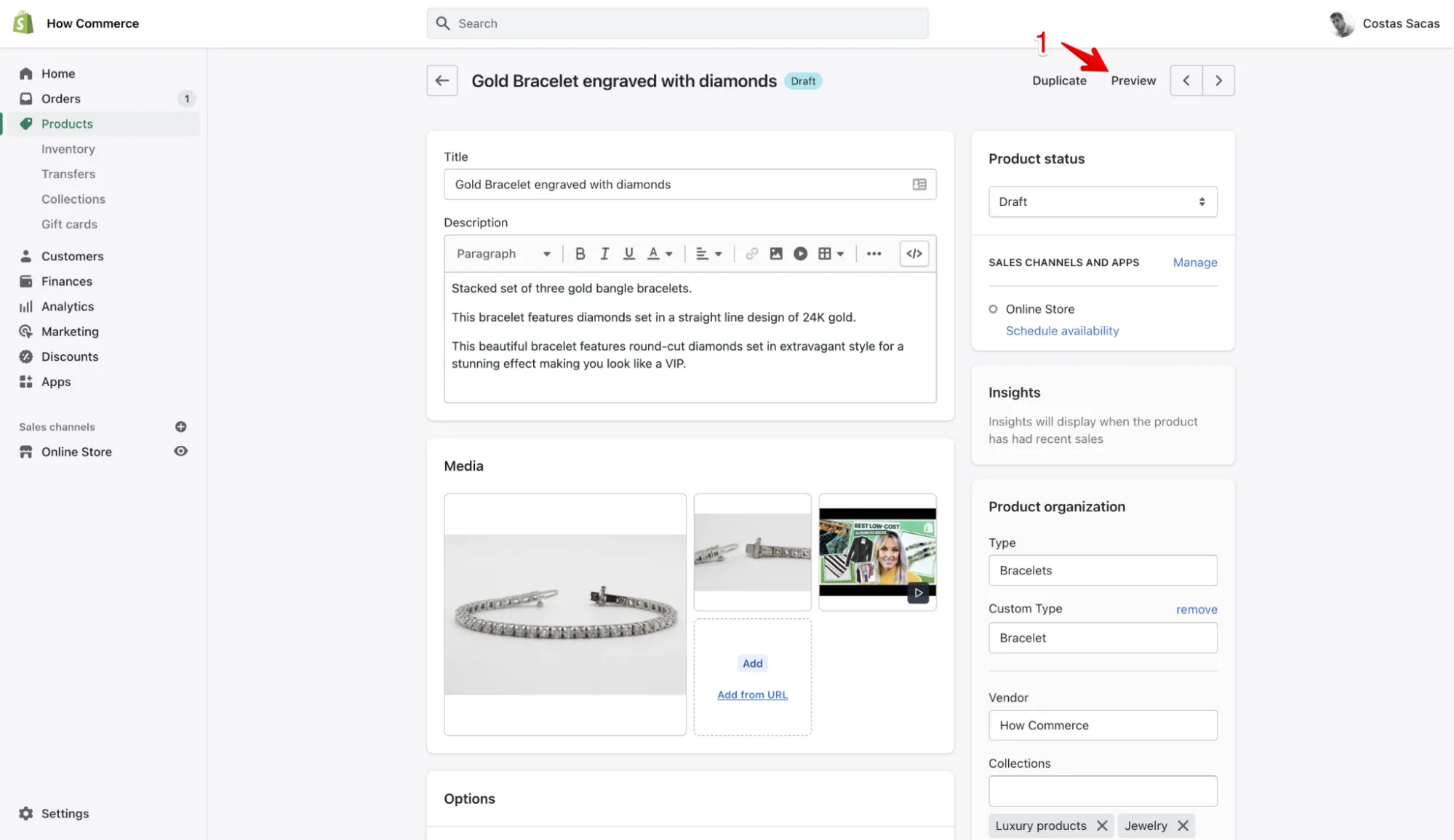The width and height of the screenshot is (1454, 840).
Task: Click the Preview product icon
Action: [1133, 79]
